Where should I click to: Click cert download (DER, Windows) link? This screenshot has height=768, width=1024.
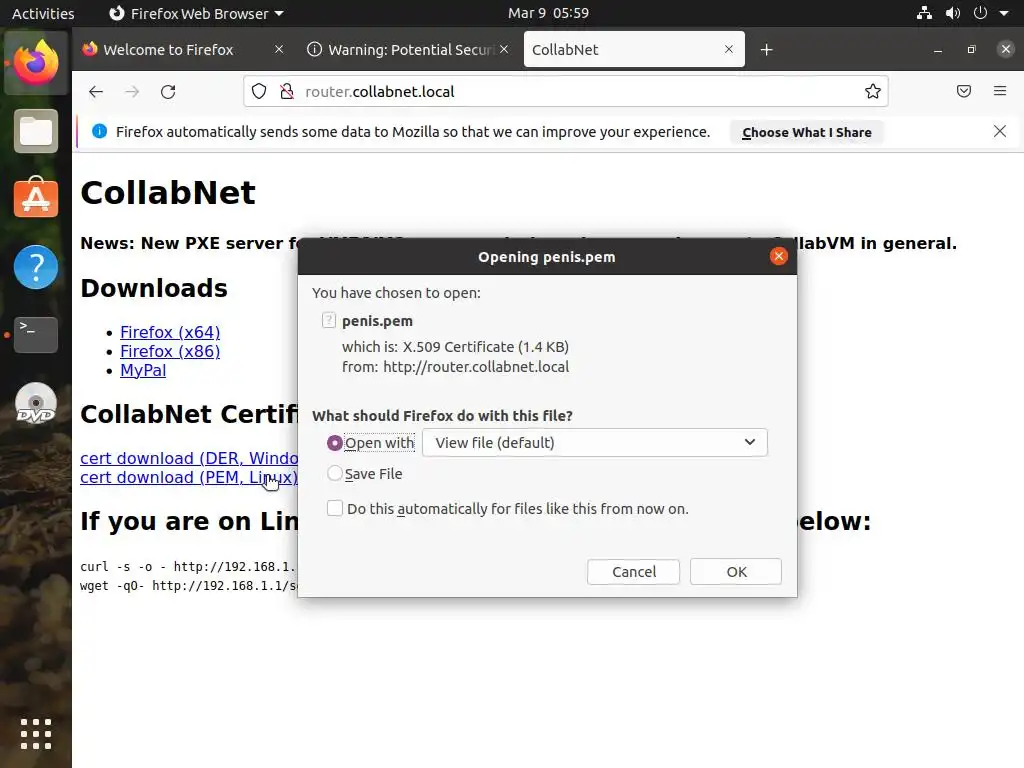point(189,458)
